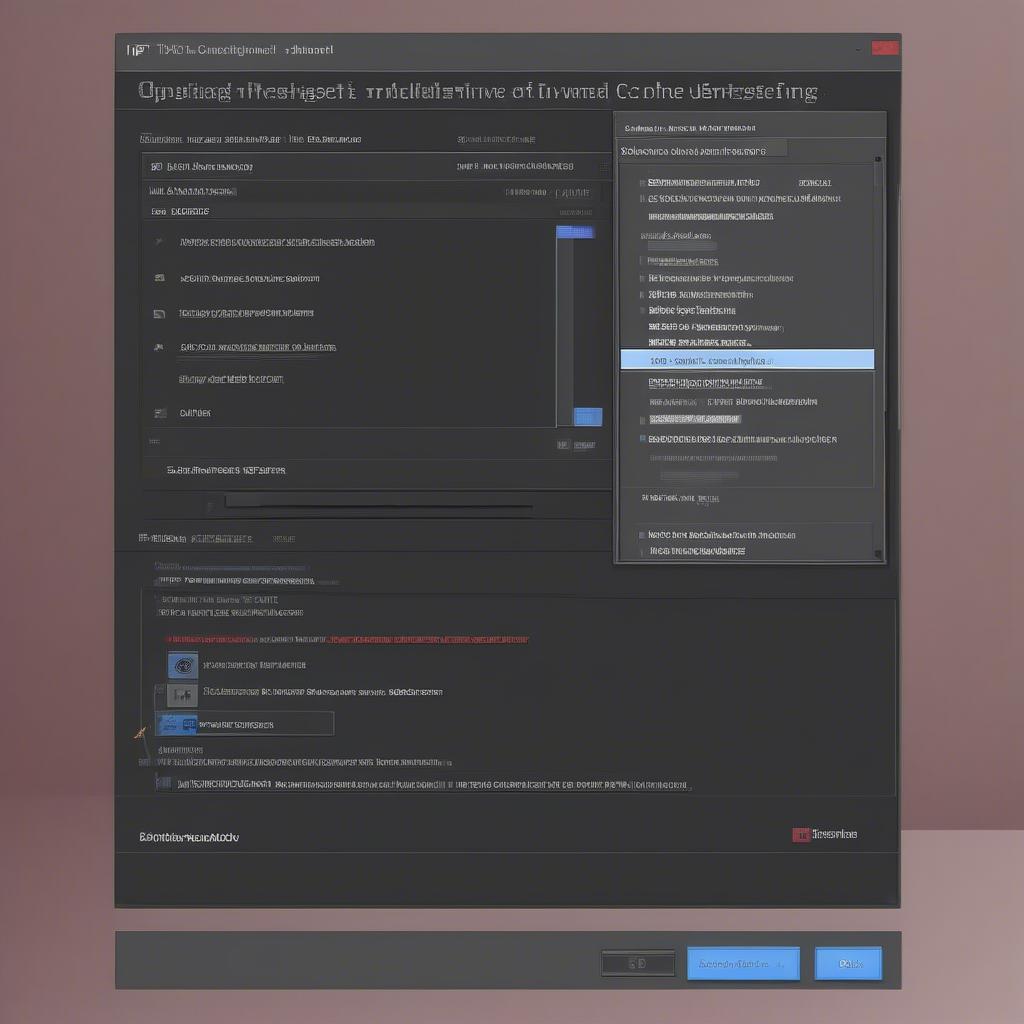Click the blue thumb of the main list scrollbar
Viewport: 1024px width, 1024px height.
tap(575, 232)
